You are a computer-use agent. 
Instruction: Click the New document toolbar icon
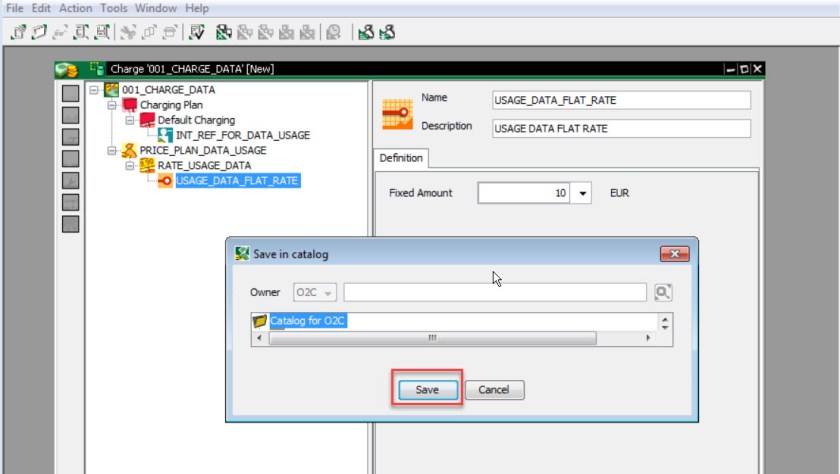pos(18,32)
